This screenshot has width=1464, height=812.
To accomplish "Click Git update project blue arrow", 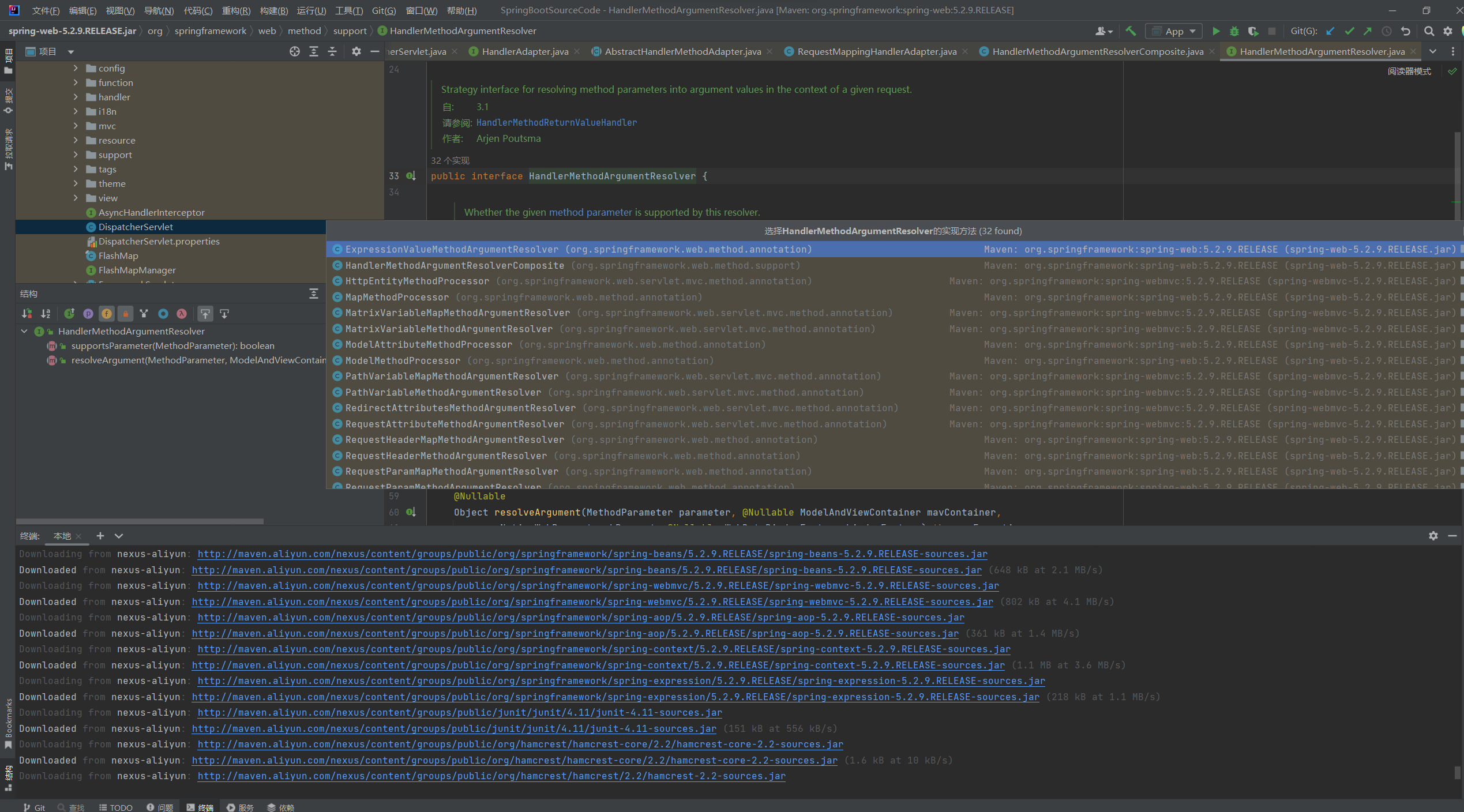I will pyautogui.click(x=1330, y=31).
